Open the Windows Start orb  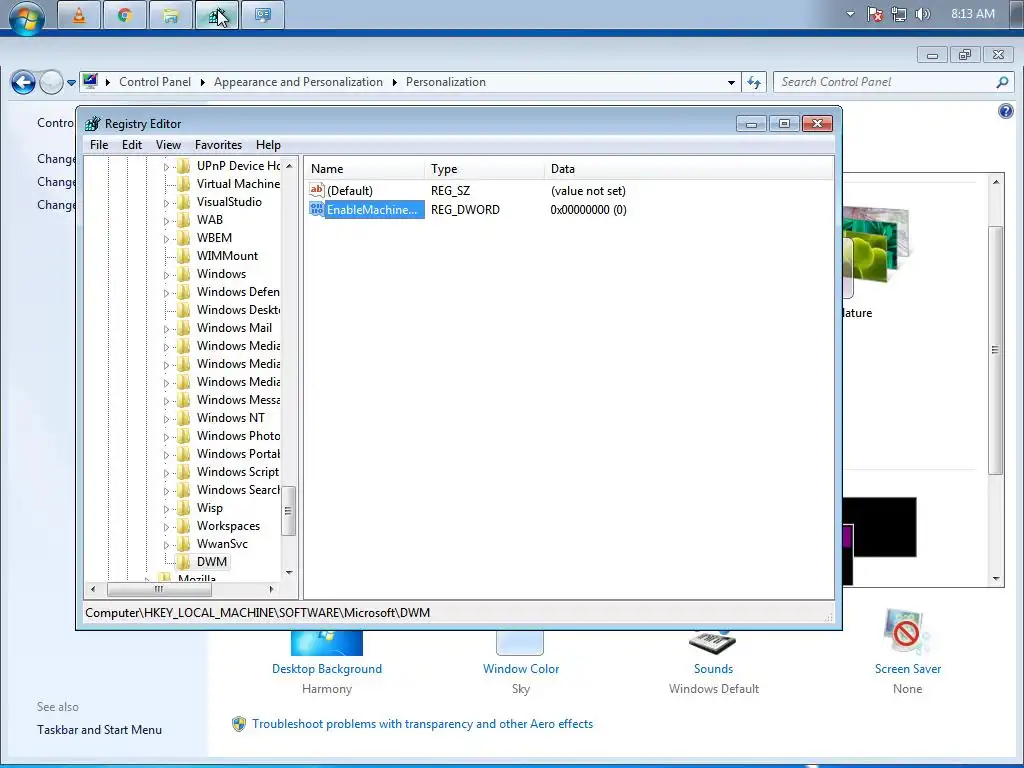[27, 17]
